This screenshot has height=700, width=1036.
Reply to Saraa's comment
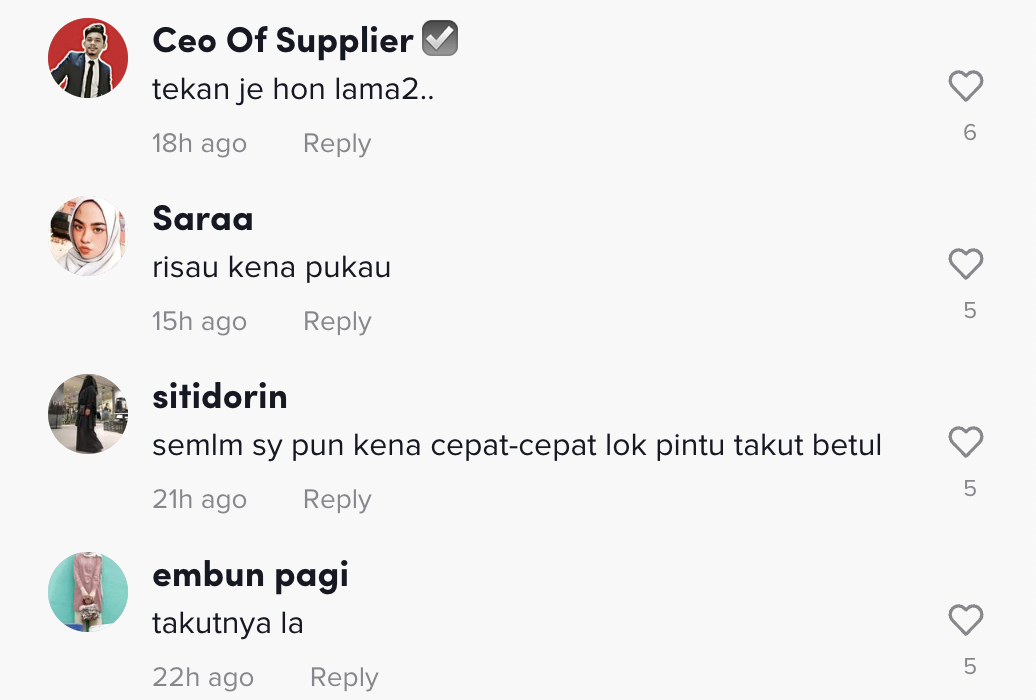(x=337, y=322)
